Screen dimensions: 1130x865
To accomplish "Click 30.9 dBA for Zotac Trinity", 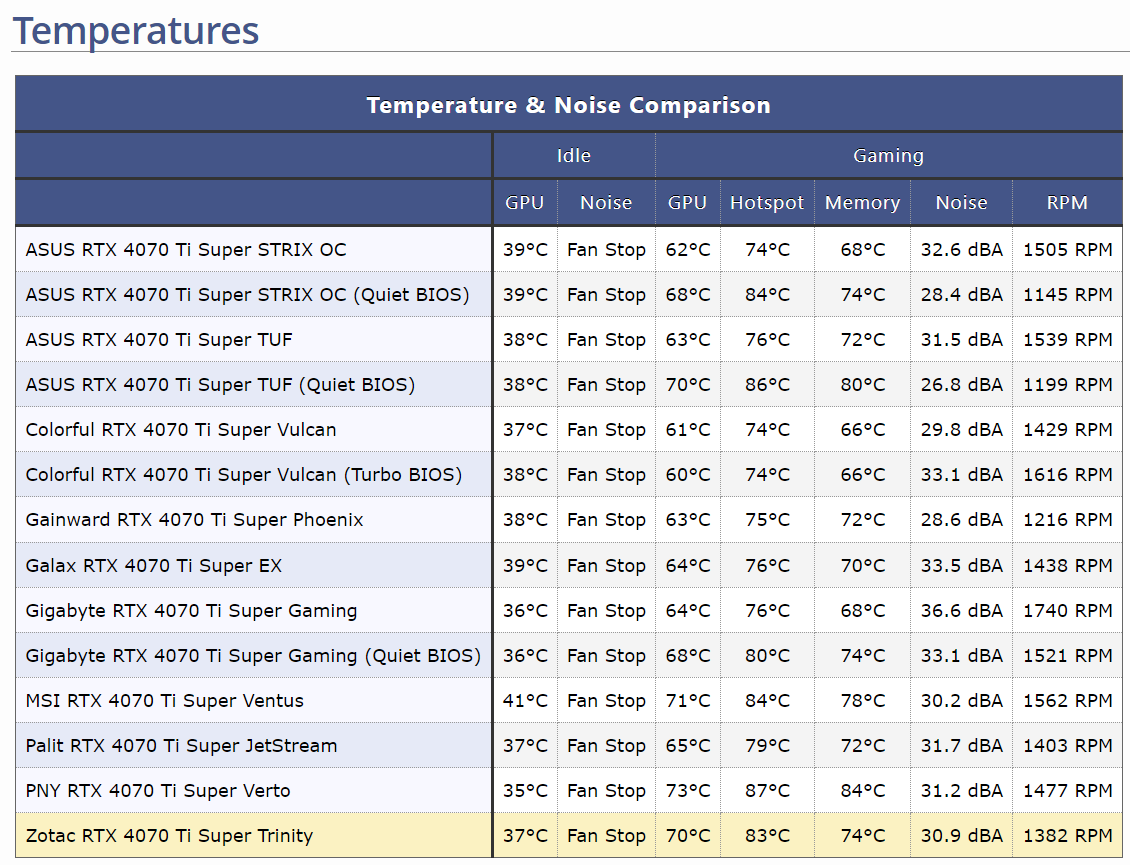I will point(961,836).
